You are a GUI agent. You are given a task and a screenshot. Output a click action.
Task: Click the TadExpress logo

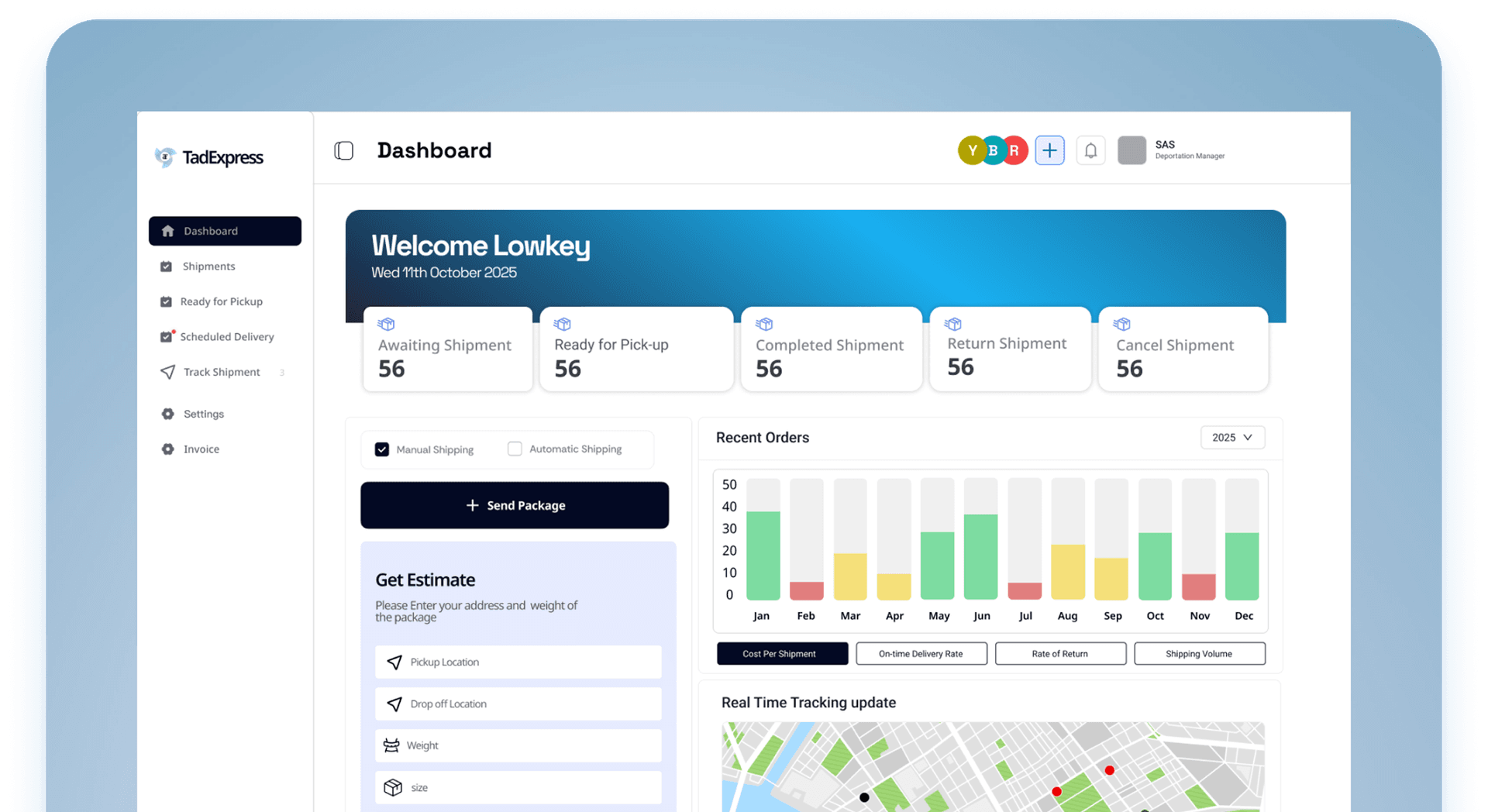coord(208,157)
